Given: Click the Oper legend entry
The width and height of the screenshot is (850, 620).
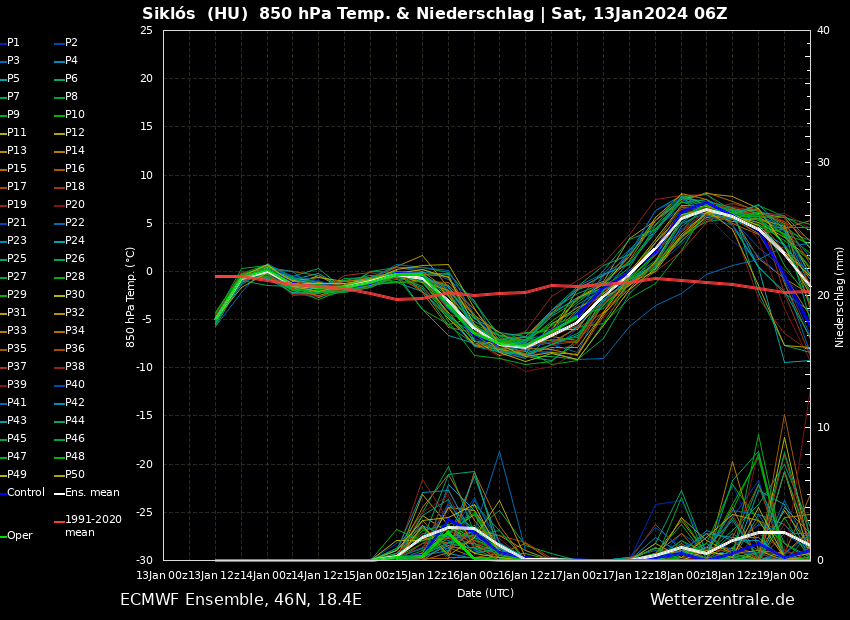Looking at the screenshot, I should pos(19,536).
